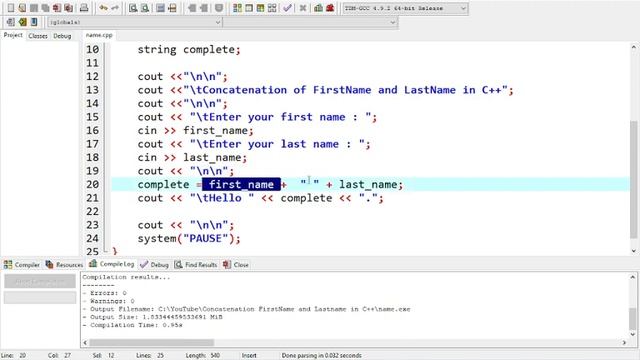Image resolution: width=640 pixels, height=360 pixels.
Task: Click the Run program toolbar icon
Action: (249, 8)
